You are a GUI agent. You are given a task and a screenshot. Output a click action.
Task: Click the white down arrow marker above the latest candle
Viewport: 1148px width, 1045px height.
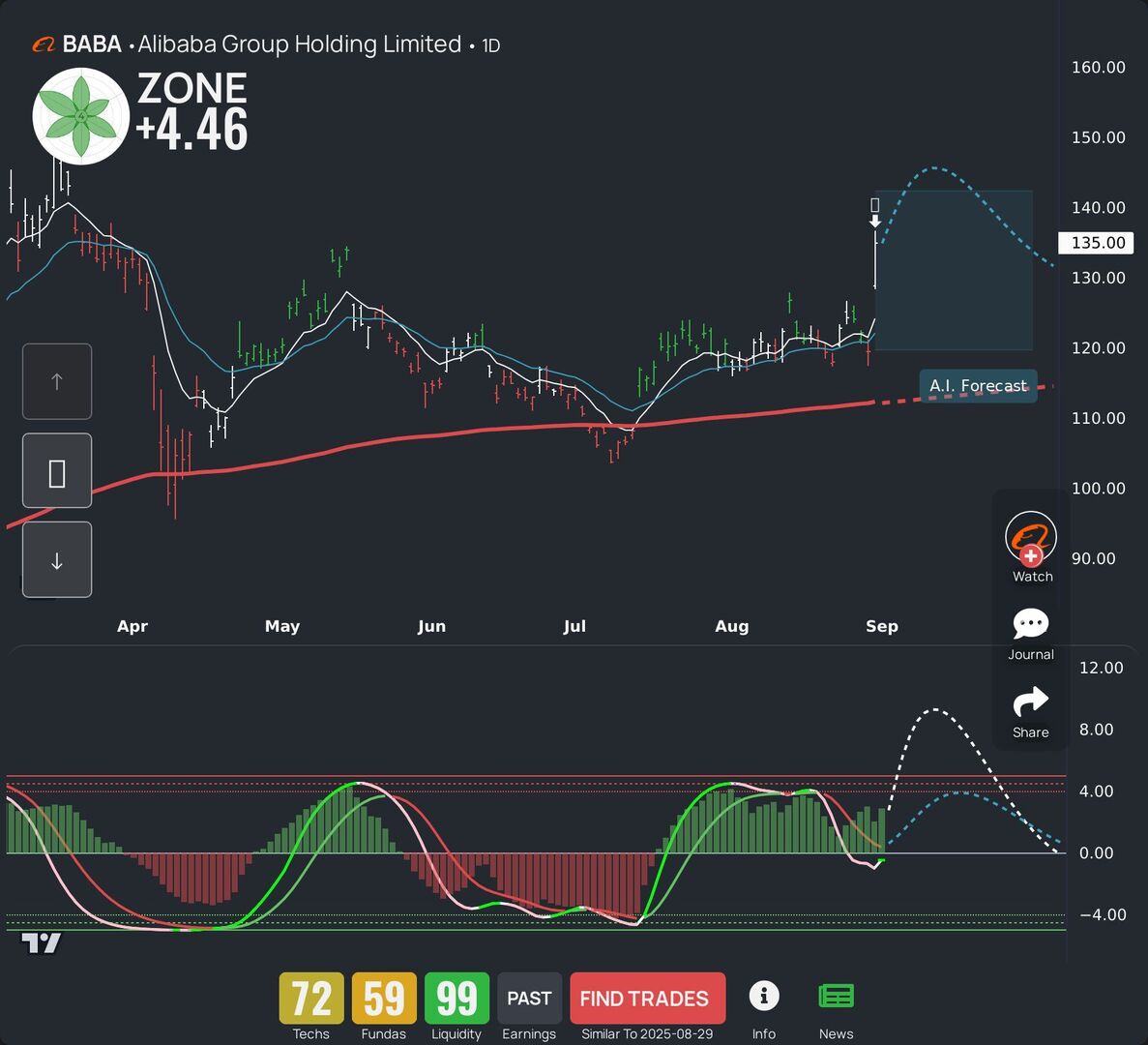875,221
